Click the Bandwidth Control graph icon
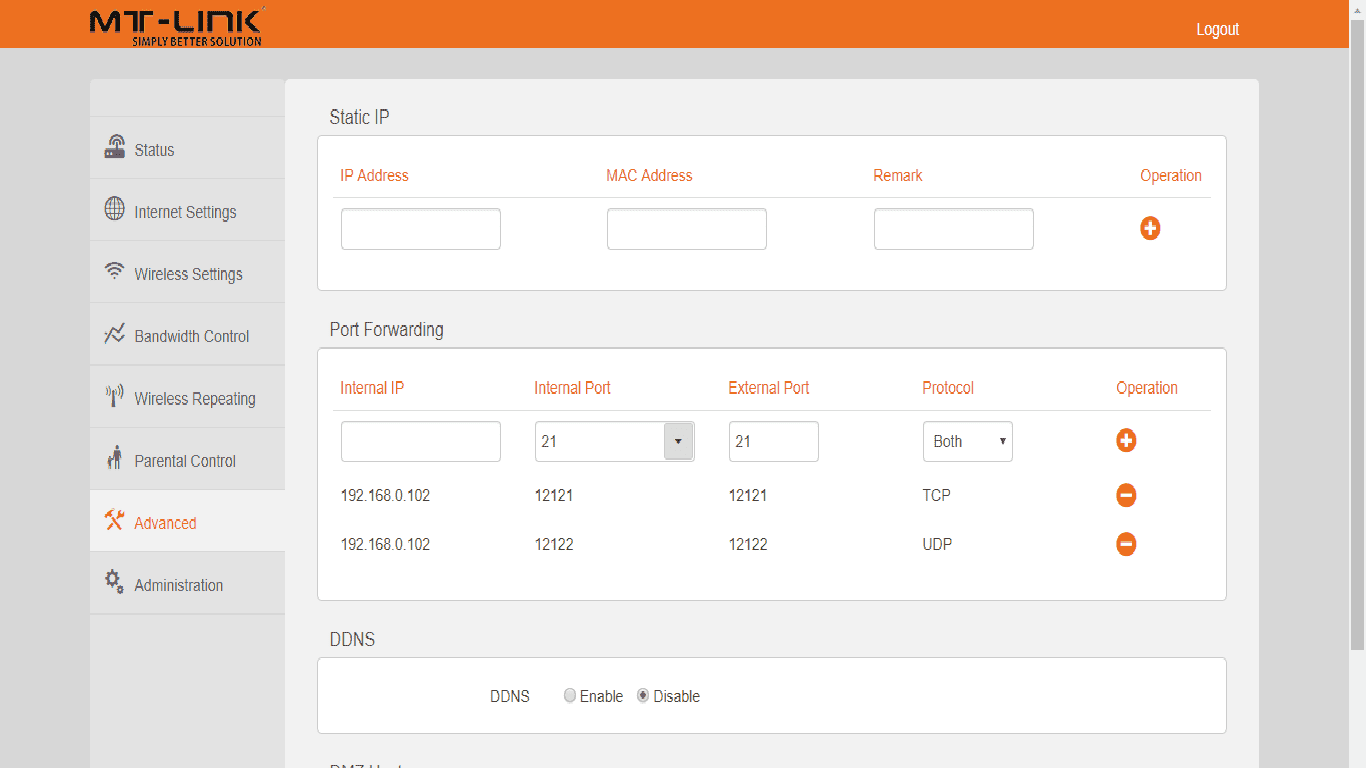1366x768 pixels. [115, 334]
